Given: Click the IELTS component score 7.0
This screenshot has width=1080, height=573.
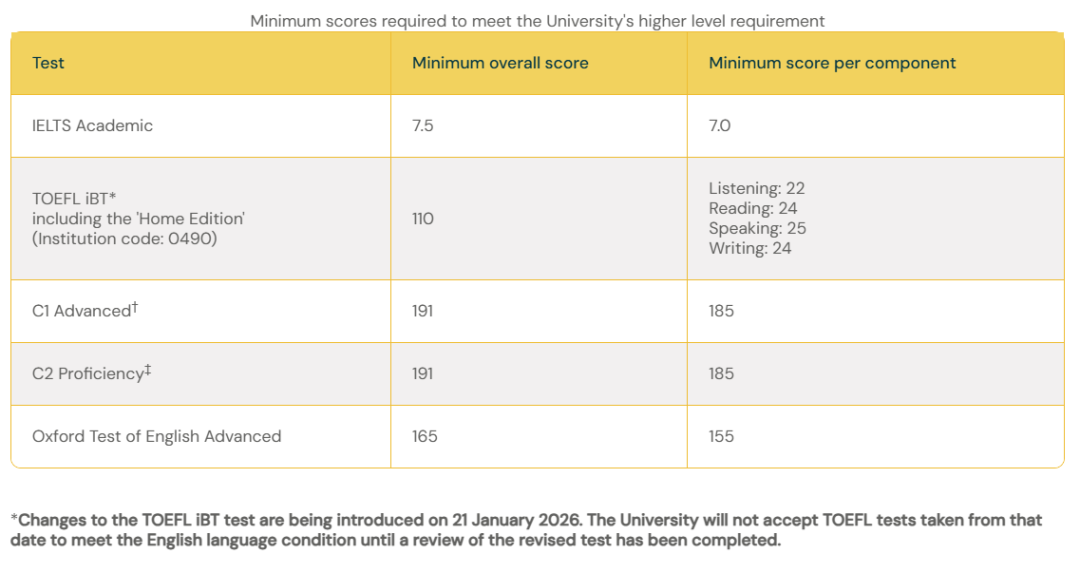Looking at the screenshot, I should click(720, 125).
